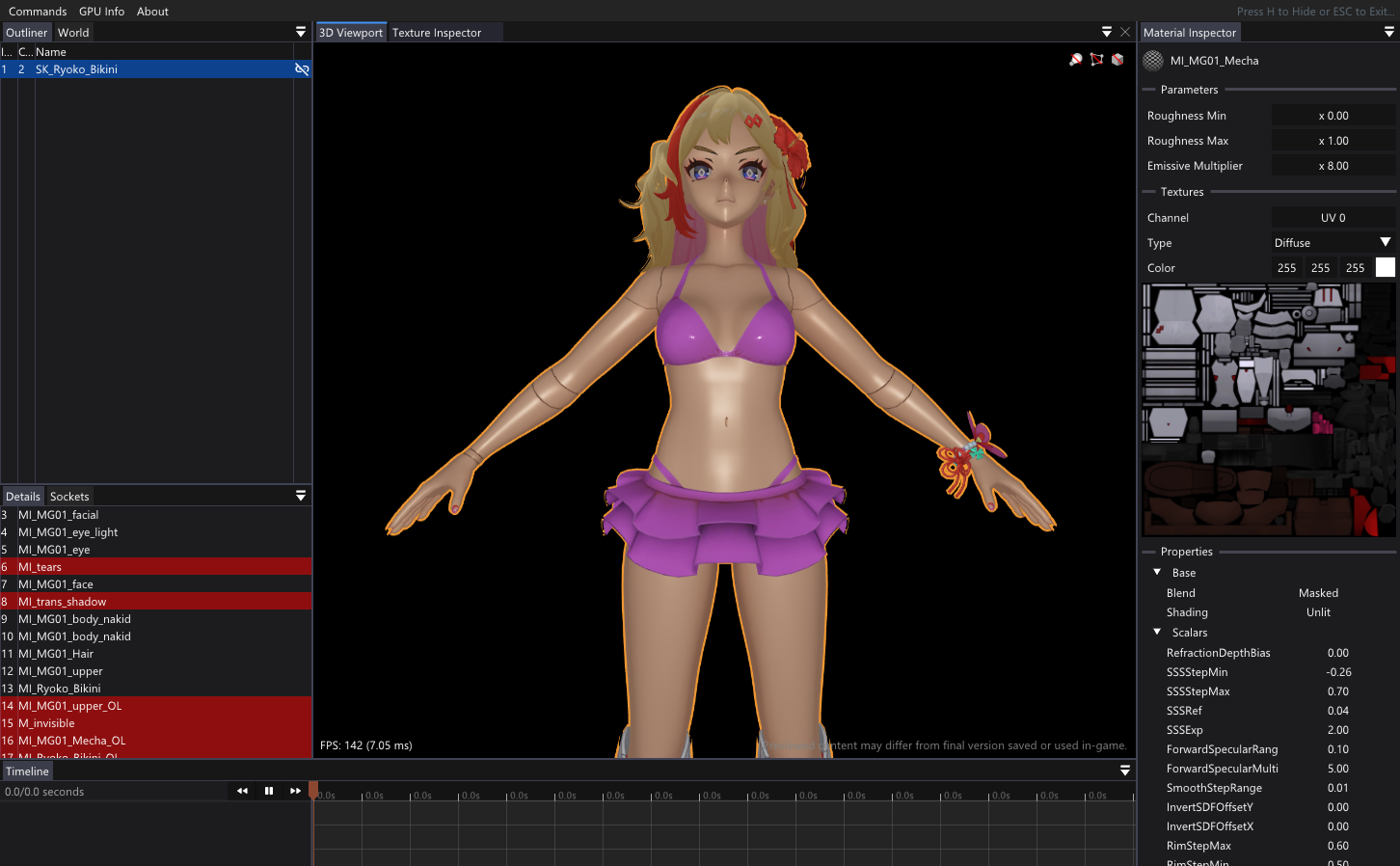This screenshot has width=1400, height=866.
Task: Collapse the Base properties section
Action: (x=1157, y=573)
